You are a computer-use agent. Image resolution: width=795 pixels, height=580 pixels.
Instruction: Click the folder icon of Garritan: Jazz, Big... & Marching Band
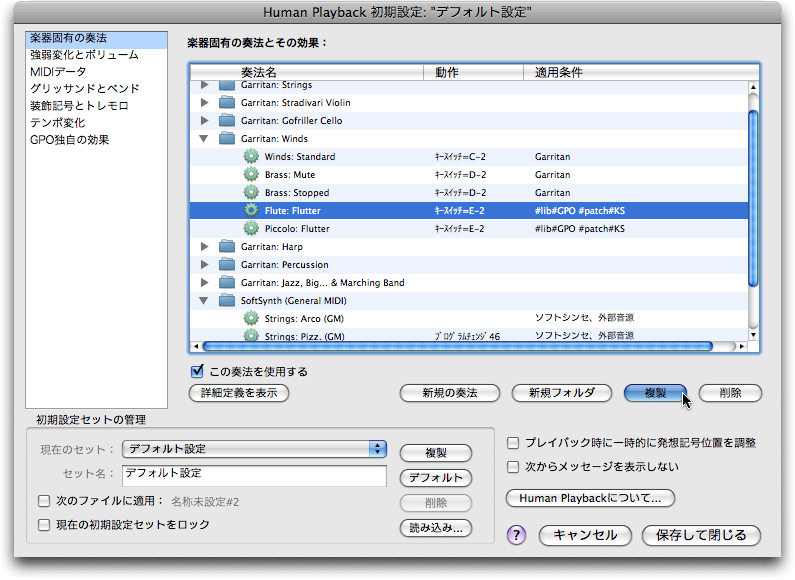227,282
